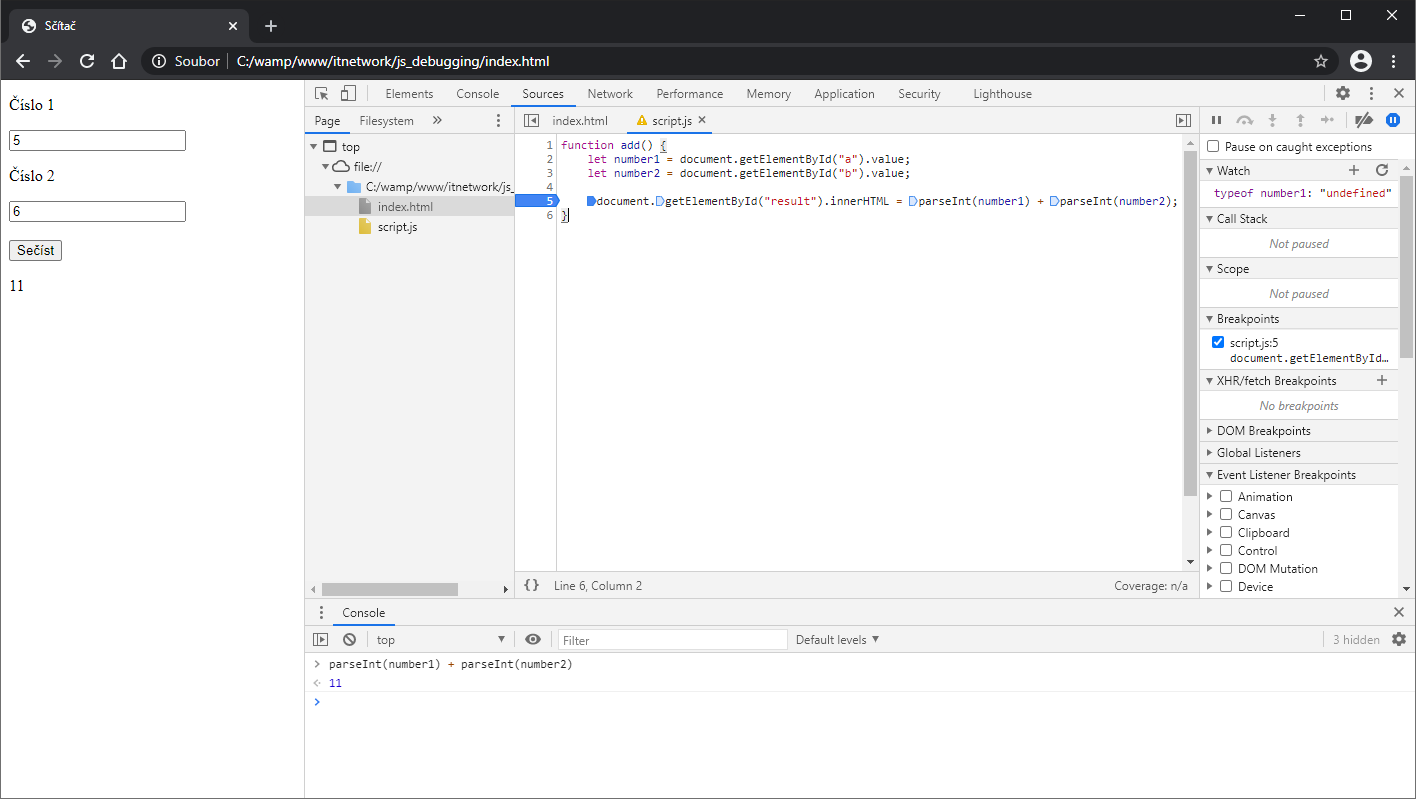Clear the console with the ban icon
This screenshot has height=799, width=1416.
click(349, 640)
